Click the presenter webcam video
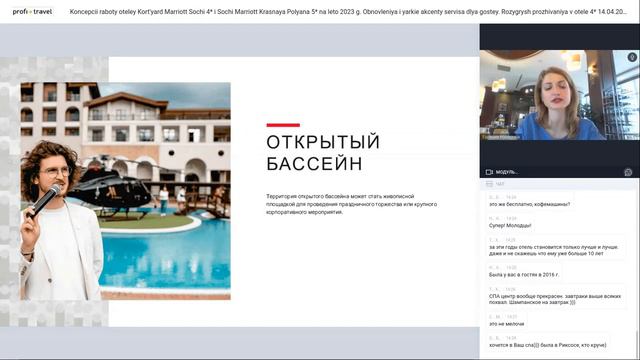This screenshot has width=640, height=360. point(560,95)
